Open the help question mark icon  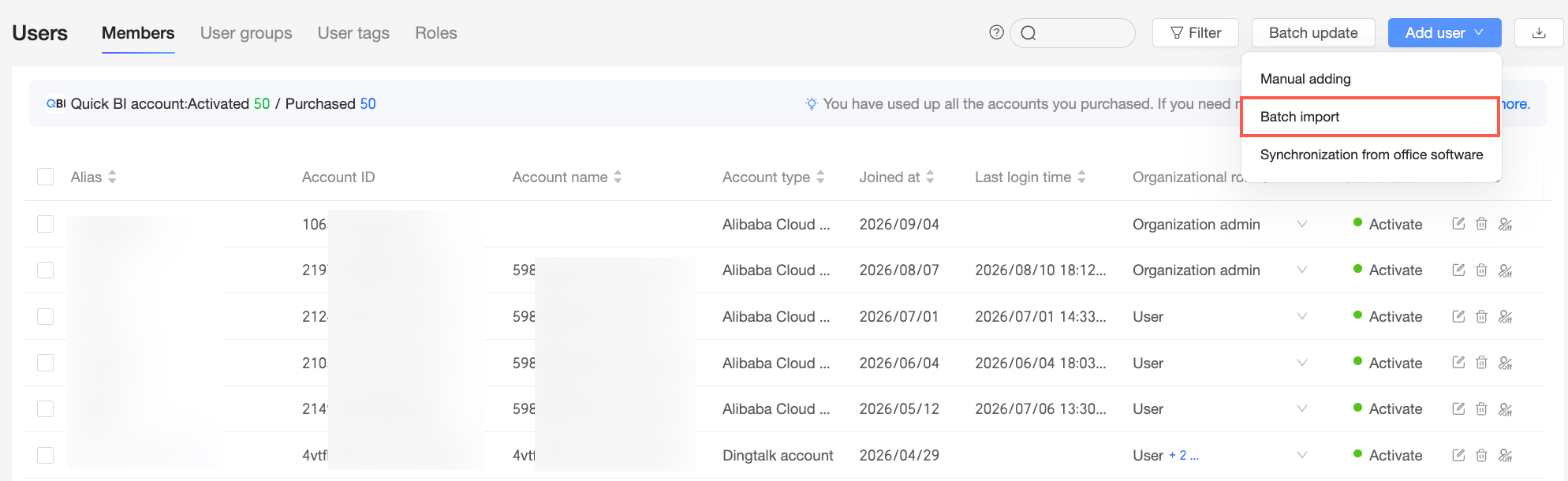click(996, 32)
